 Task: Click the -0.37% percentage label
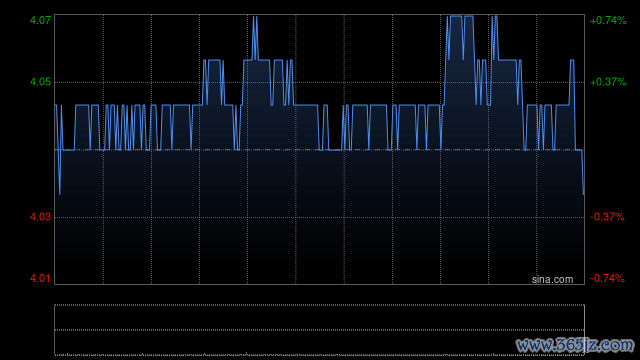coord(607,217)
